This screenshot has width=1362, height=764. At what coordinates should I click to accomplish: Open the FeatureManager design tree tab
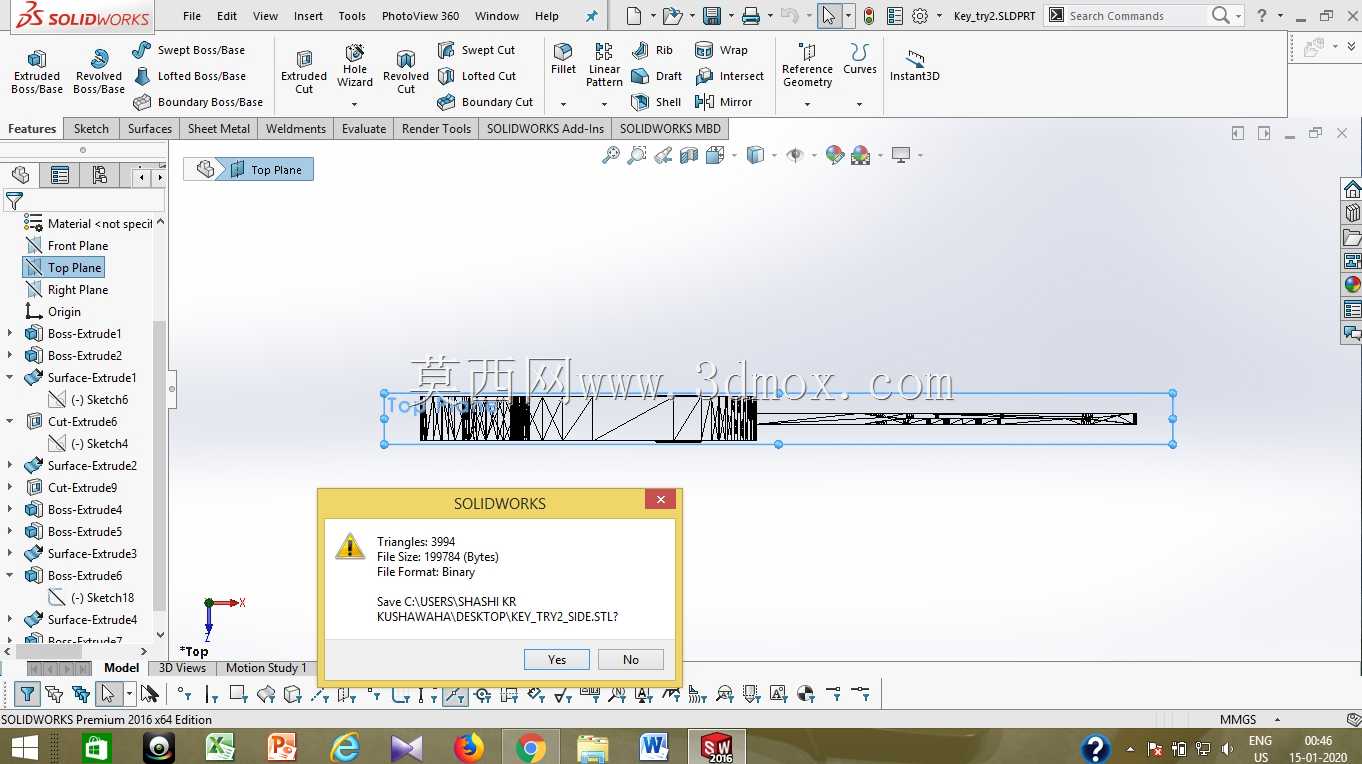(x=20, y=176)
